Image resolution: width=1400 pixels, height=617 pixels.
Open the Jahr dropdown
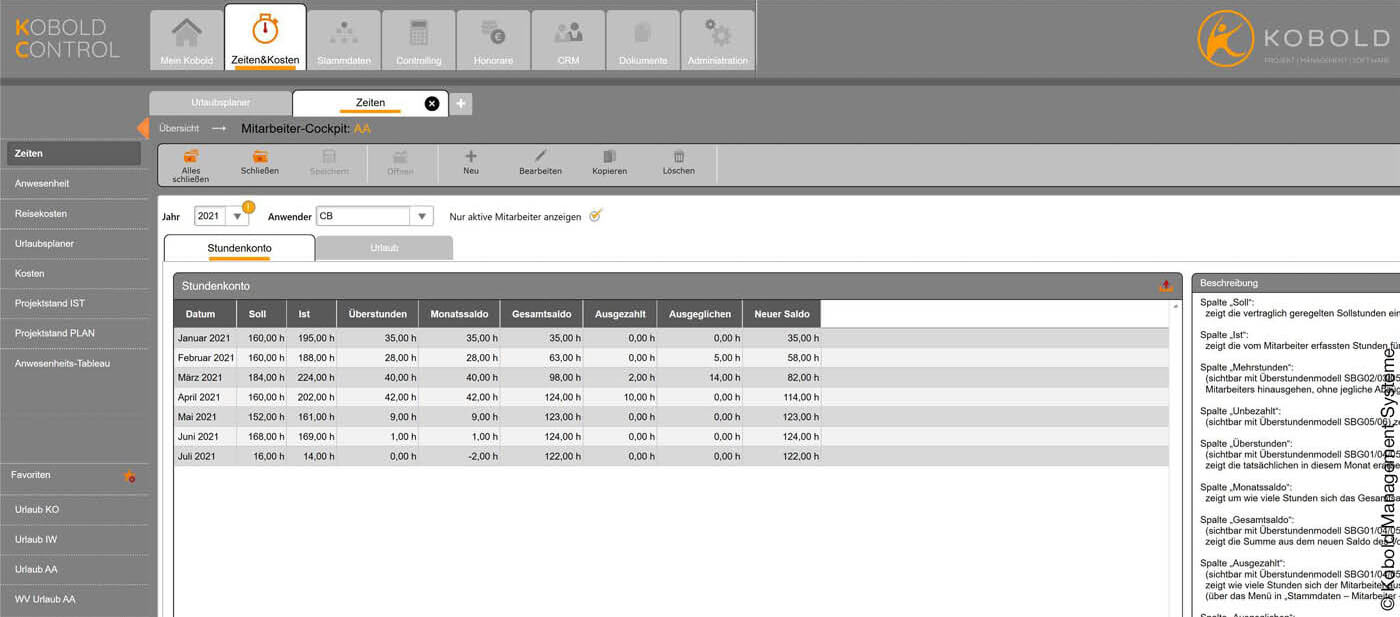coord(236,215)
